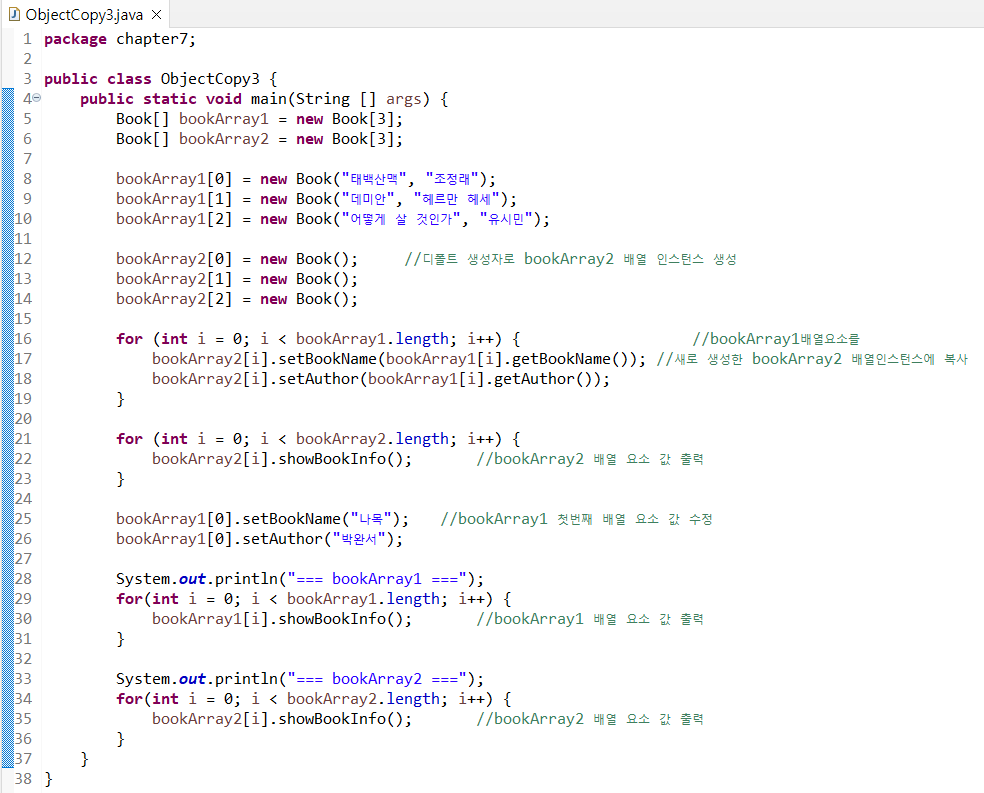This screenshot has width=984, height=793.
Task: Click line number 16 in the gutter
Action: (24, 339)
